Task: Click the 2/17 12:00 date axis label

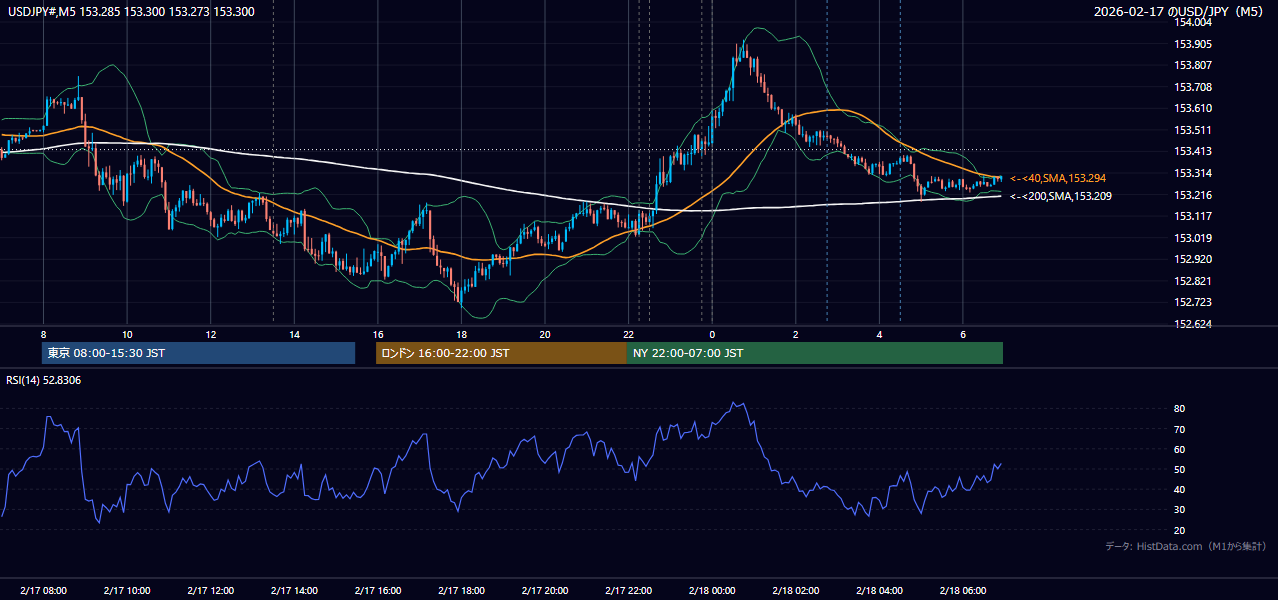Action: (x=210, y=591)
